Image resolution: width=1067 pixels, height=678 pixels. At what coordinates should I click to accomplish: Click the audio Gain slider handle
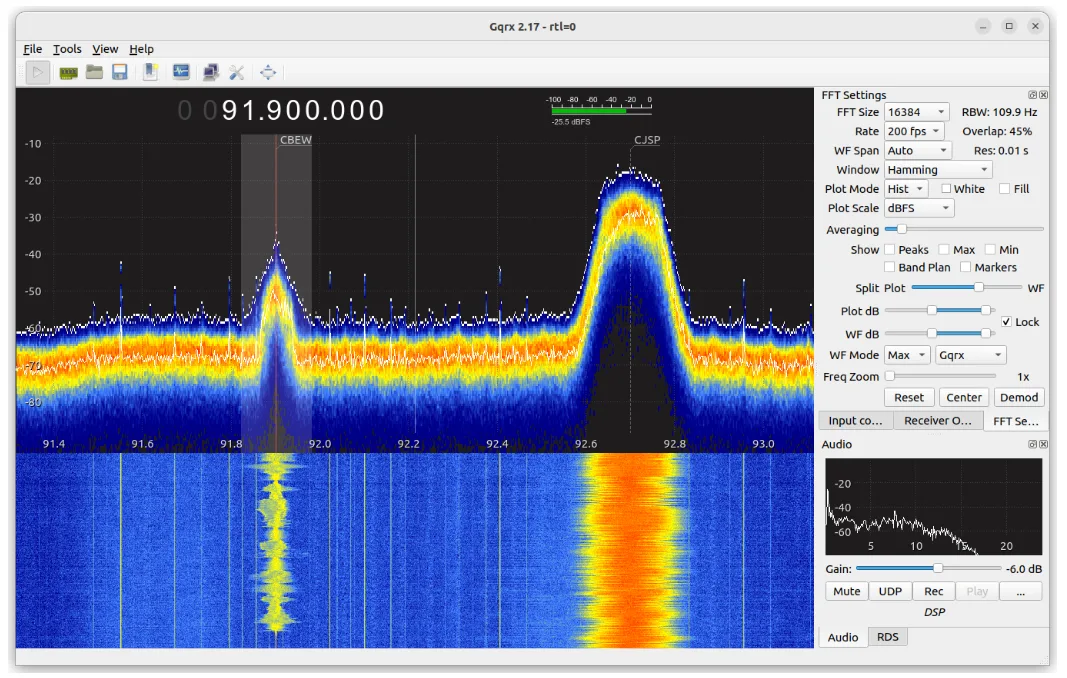point(938,568)
